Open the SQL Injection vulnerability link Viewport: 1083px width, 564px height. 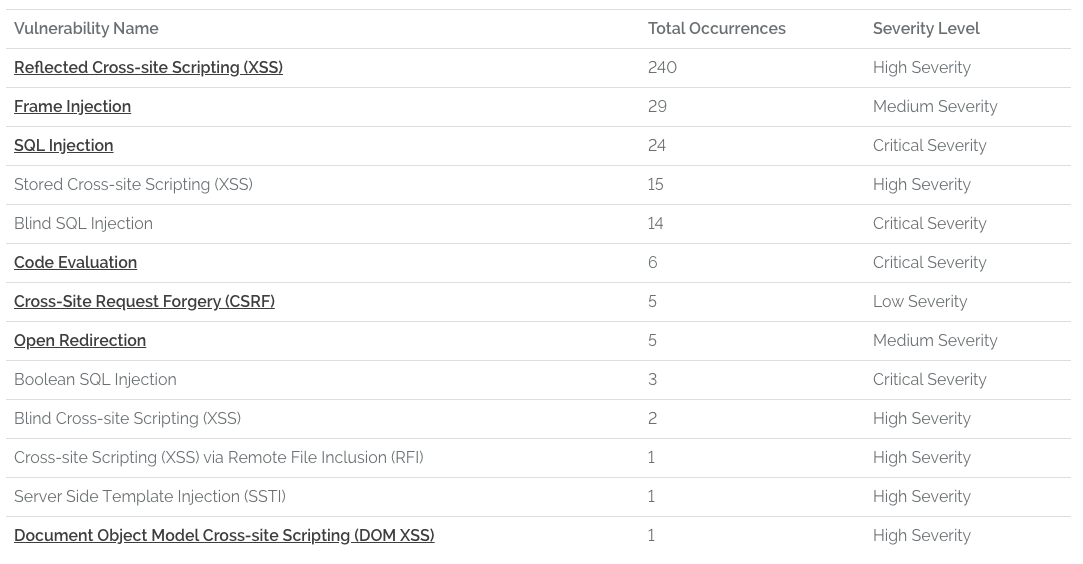pyautogui.click(x=63, y=146)
